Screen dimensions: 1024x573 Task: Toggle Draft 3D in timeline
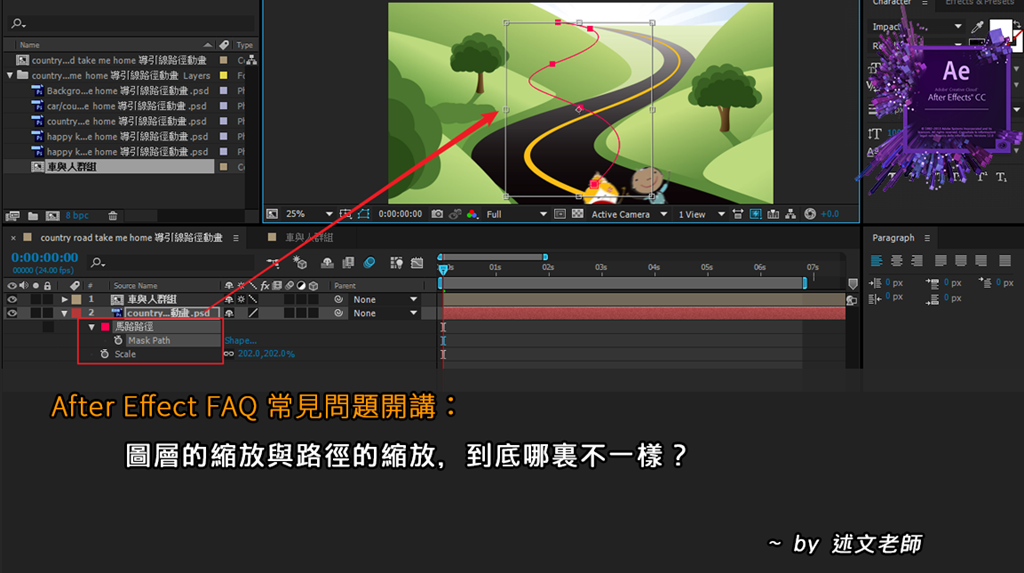(x=300, y=263)
